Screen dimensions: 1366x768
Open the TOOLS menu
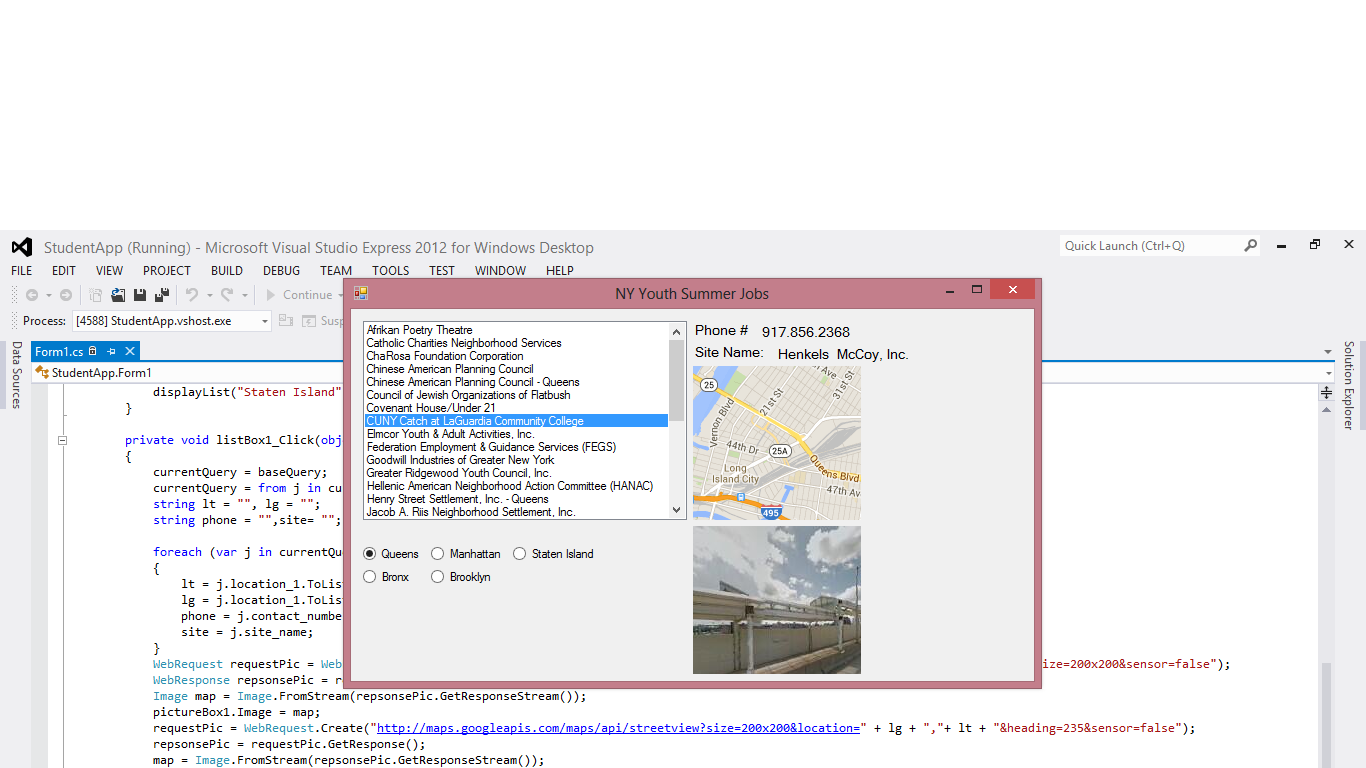[391, 271]
